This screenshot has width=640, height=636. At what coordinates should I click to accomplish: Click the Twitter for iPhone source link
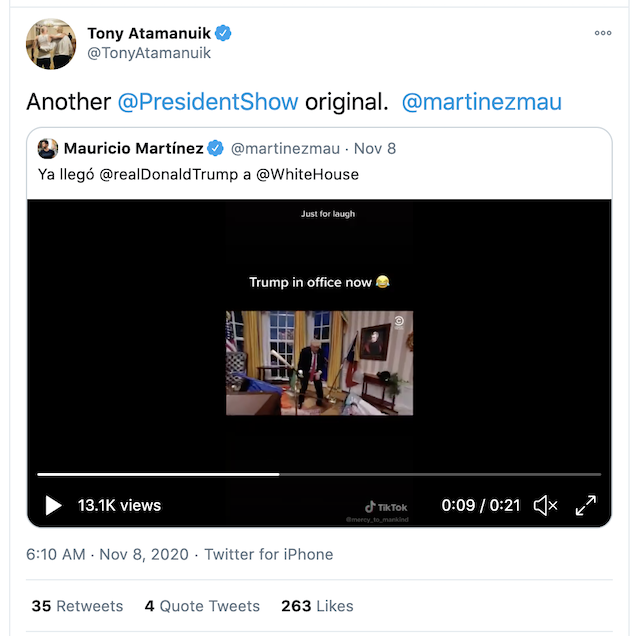pos(269,554)
